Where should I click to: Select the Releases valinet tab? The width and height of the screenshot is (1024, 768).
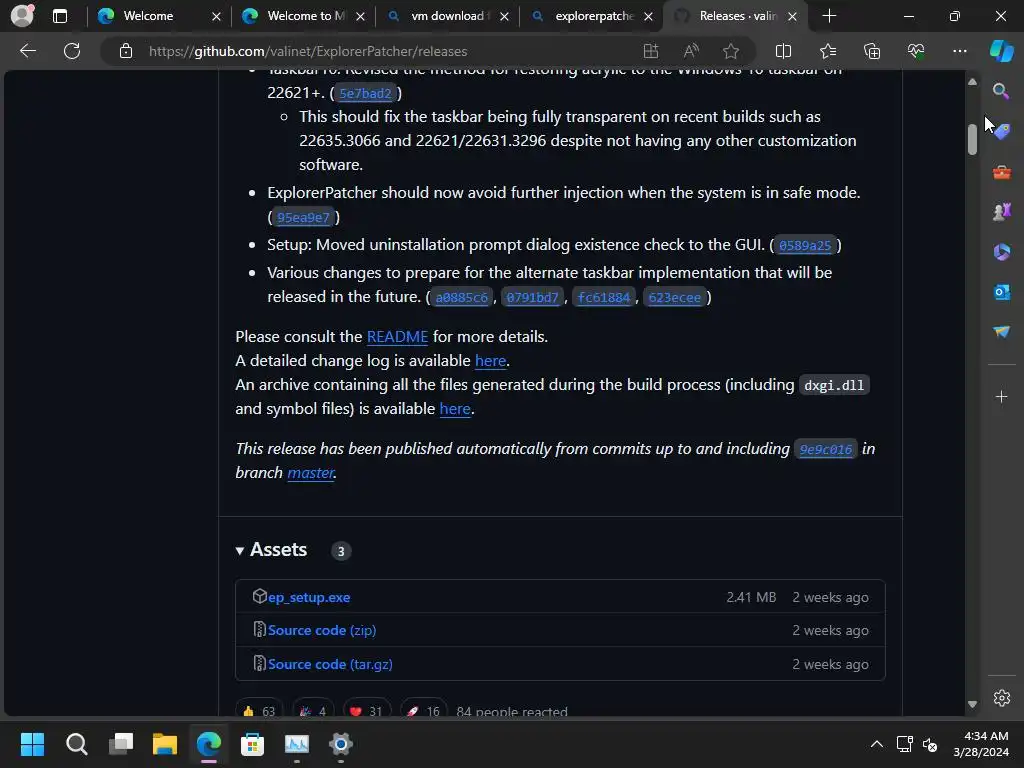pyautogui.click(x=737, y=16)
